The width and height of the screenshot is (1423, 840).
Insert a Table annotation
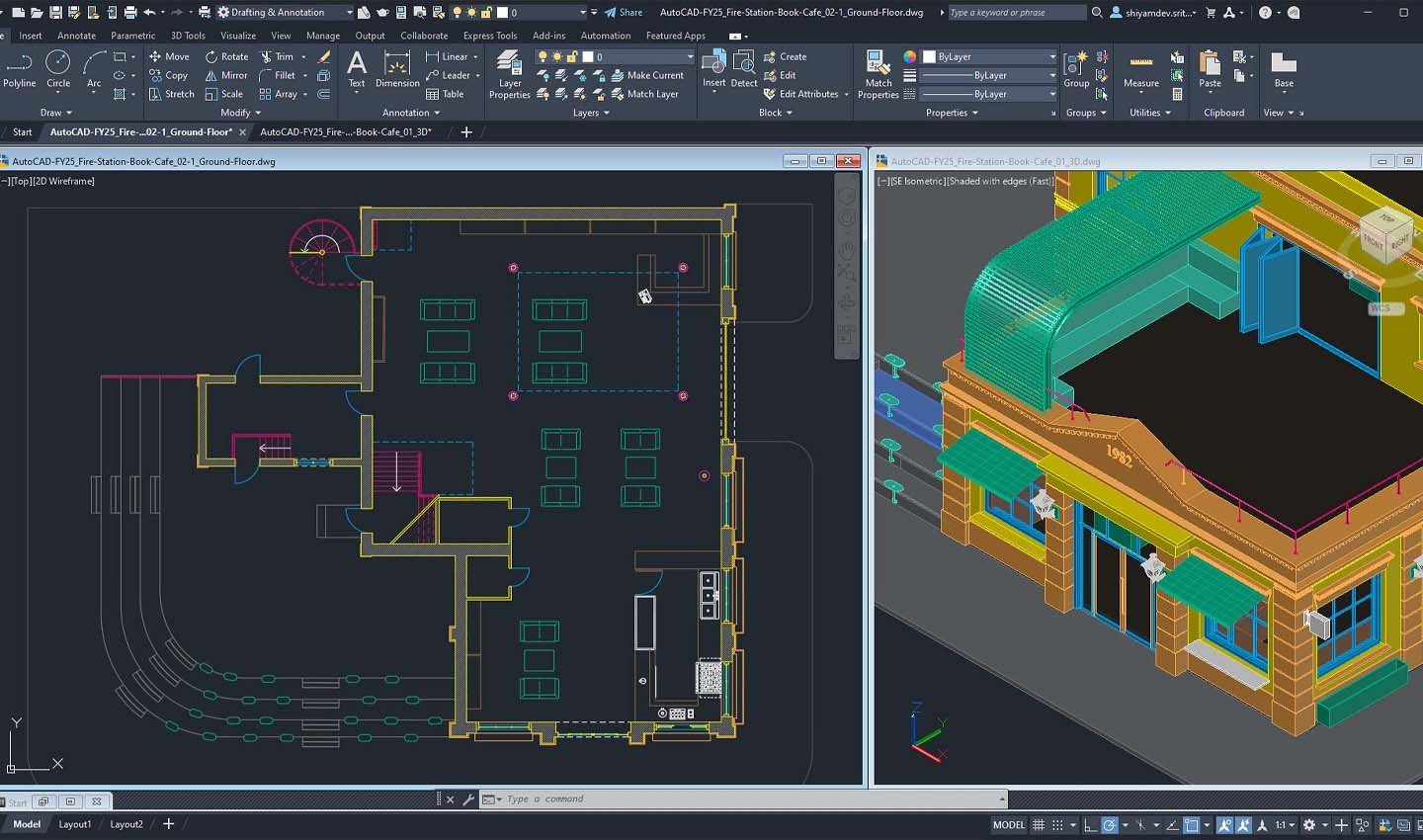pos(445,94)
